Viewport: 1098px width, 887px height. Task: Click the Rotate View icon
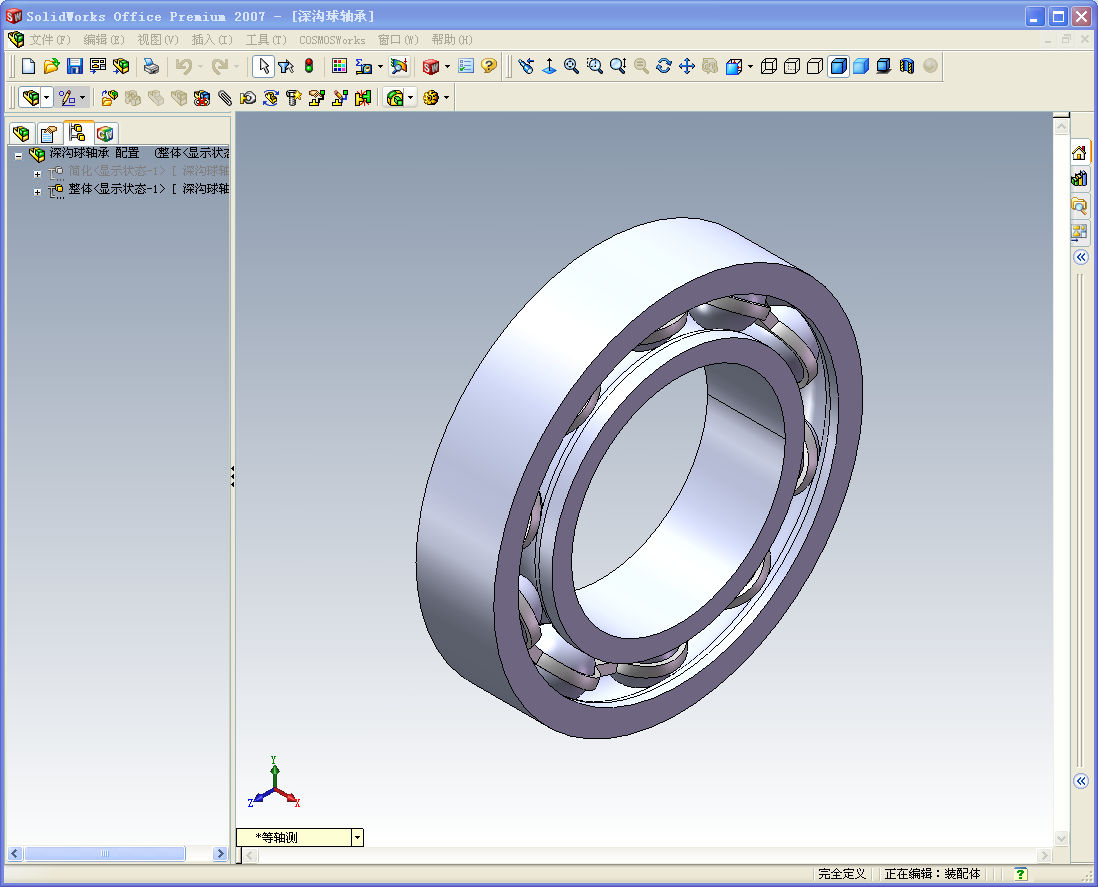pos(664,67)
